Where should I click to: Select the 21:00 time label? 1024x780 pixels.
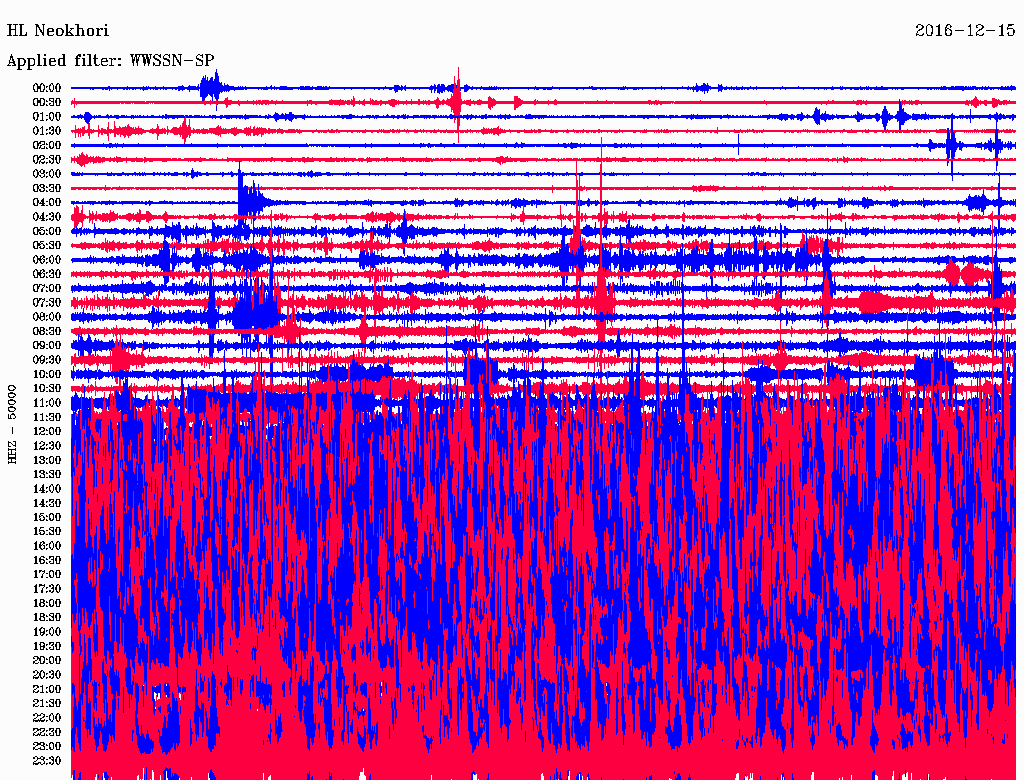pos(47,689)
